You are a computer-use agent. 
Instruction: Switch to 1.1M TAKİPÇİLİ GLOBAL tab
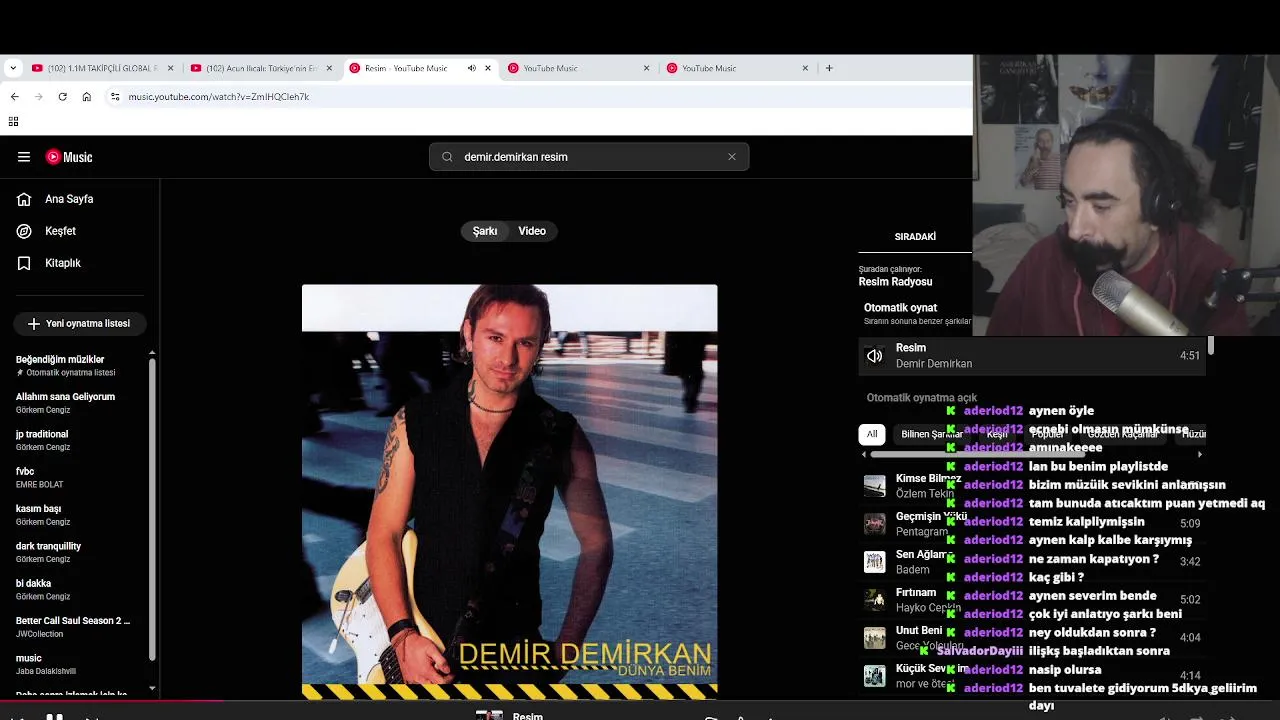point(101,68)
